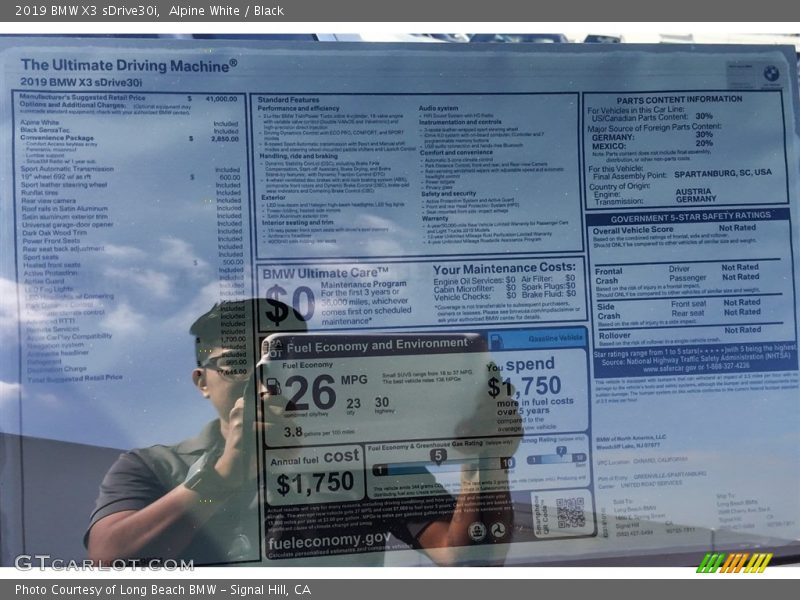Click 'Fuel Economy and Environment' header
This screenshot has height=600, width=800.
(x=377, y=345)
